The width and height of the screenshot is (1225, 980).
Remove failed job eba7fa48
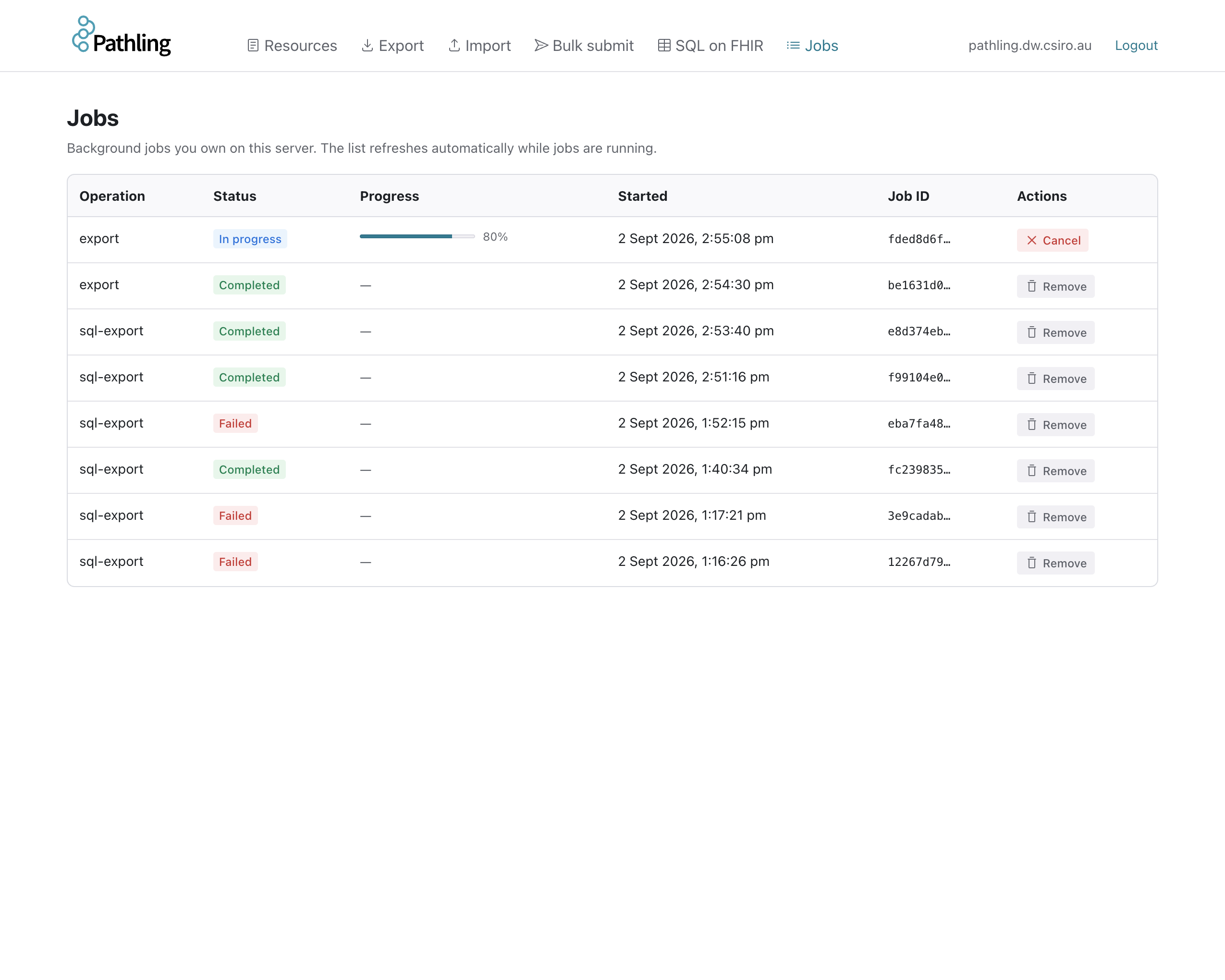[1055, 425]
